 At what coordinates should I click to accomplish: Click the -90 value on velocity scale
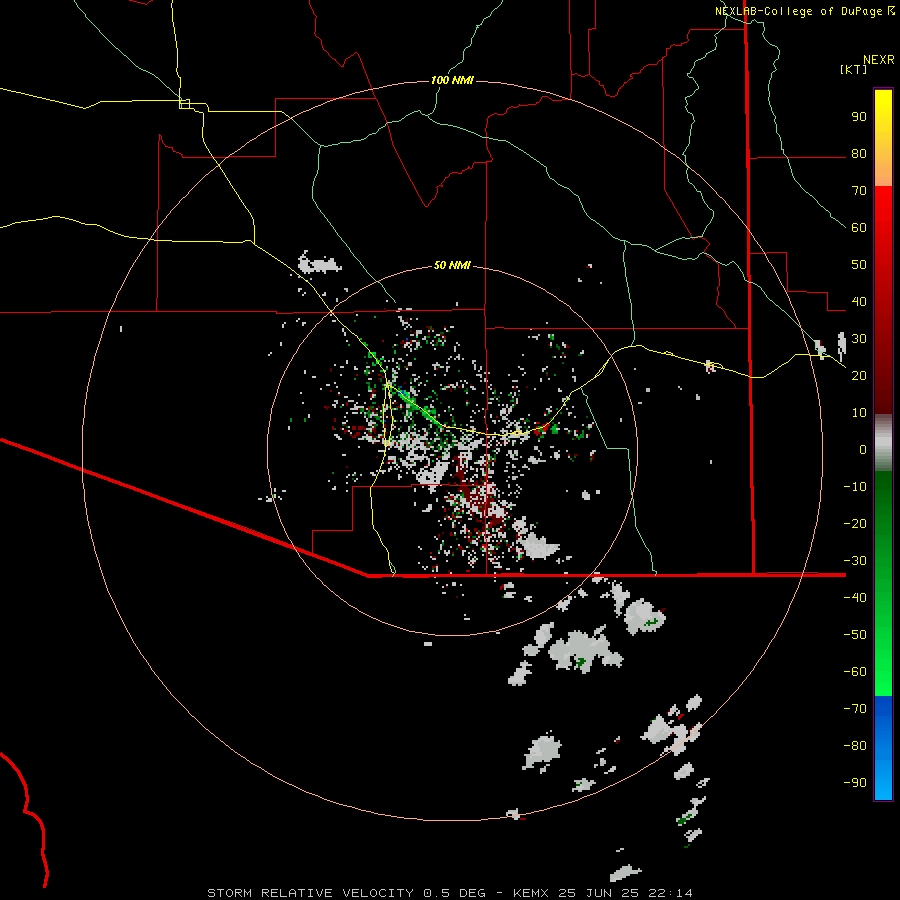855,783
